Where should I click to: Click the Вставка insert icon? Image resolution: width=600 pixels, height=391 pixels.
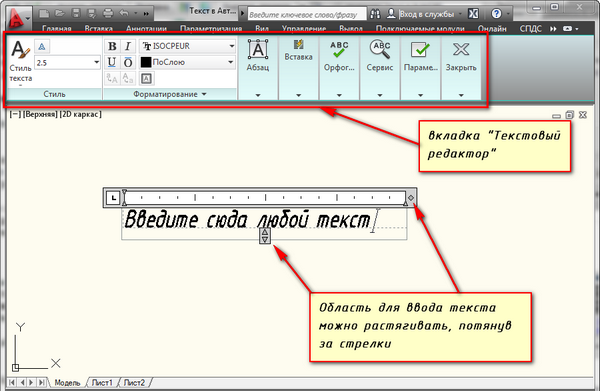click(x=298, y=45)
